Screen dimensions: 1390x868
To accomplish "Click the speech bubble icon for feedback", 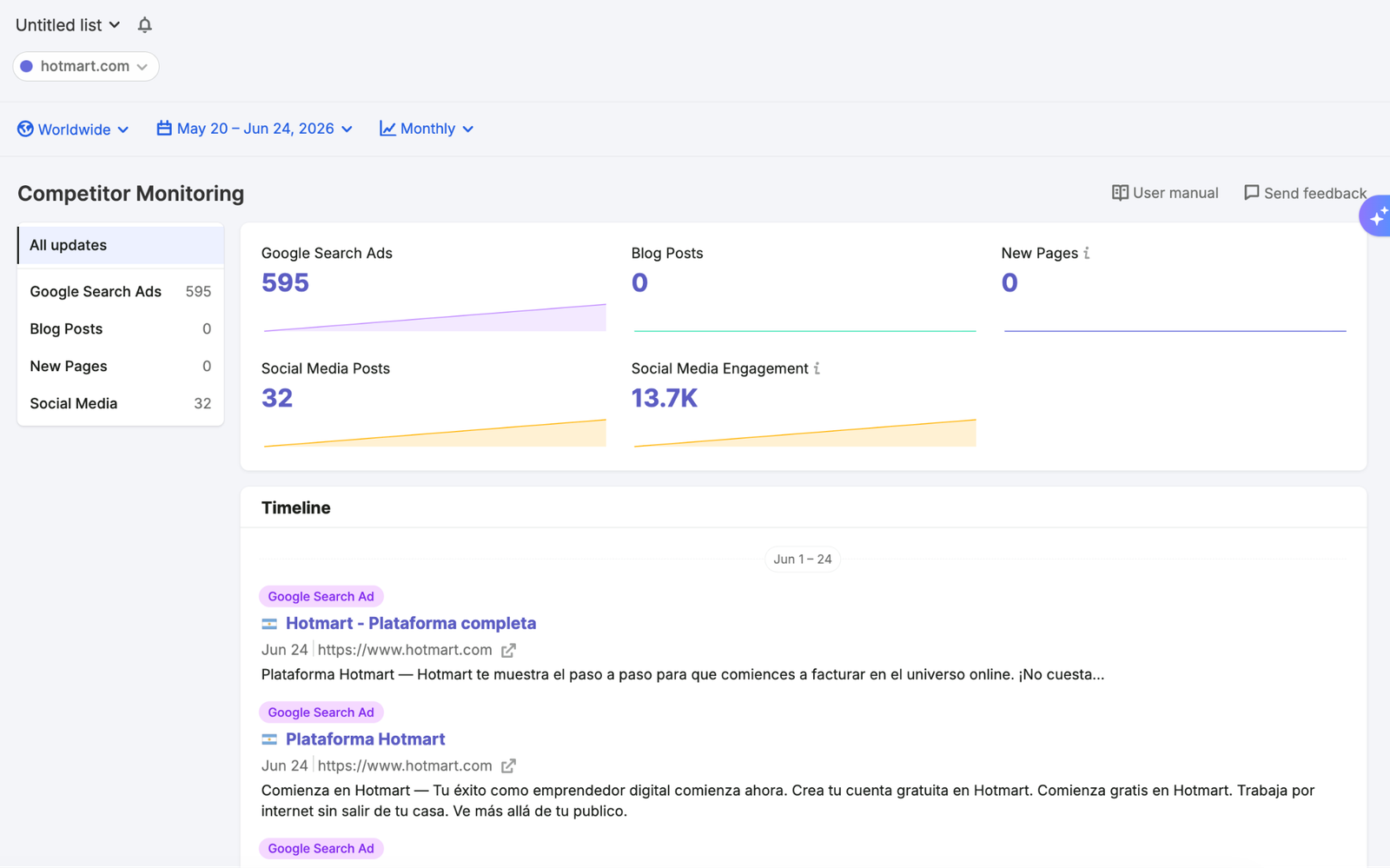I will [1251, 193].
